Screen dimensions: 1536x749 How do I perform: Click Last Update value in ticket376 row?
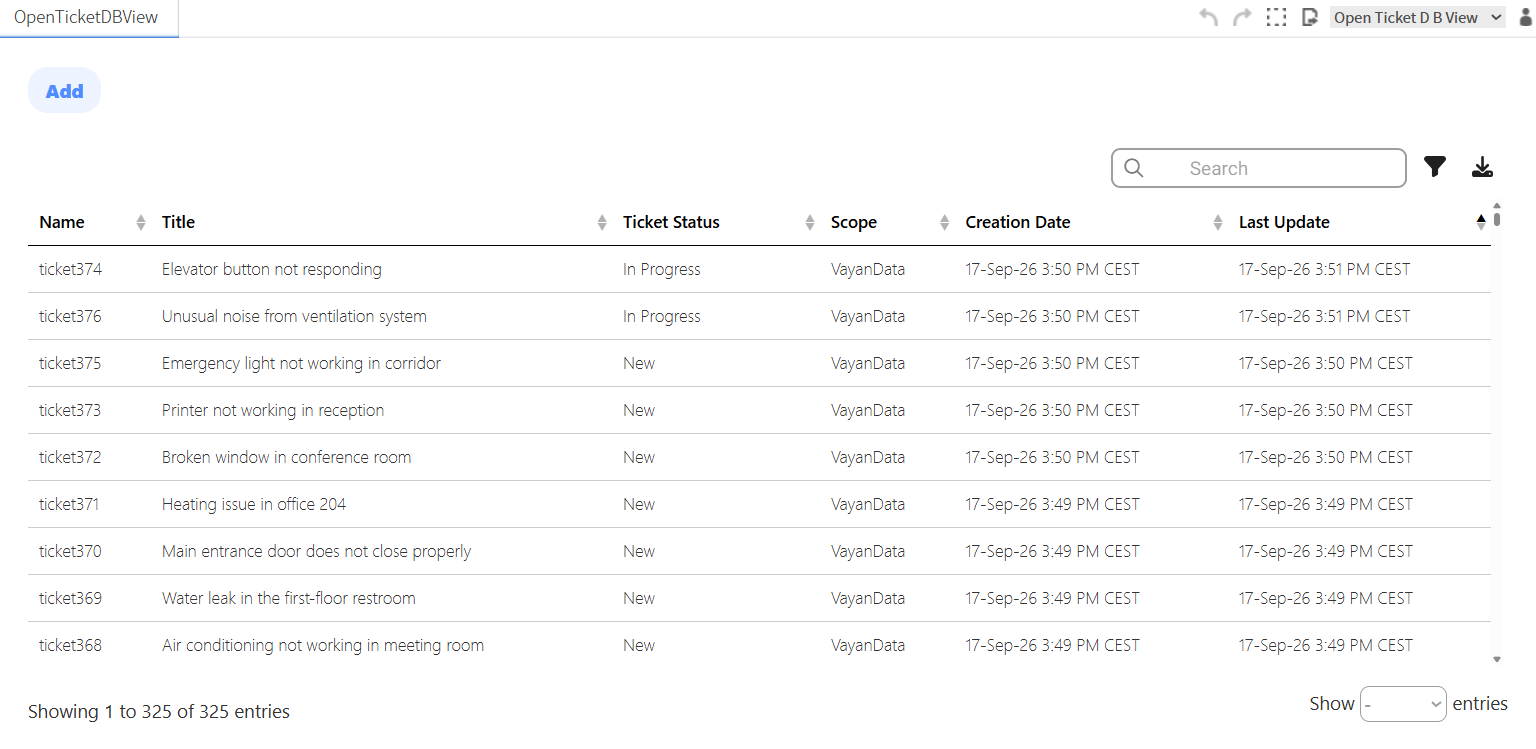[x=1324, y=316]
